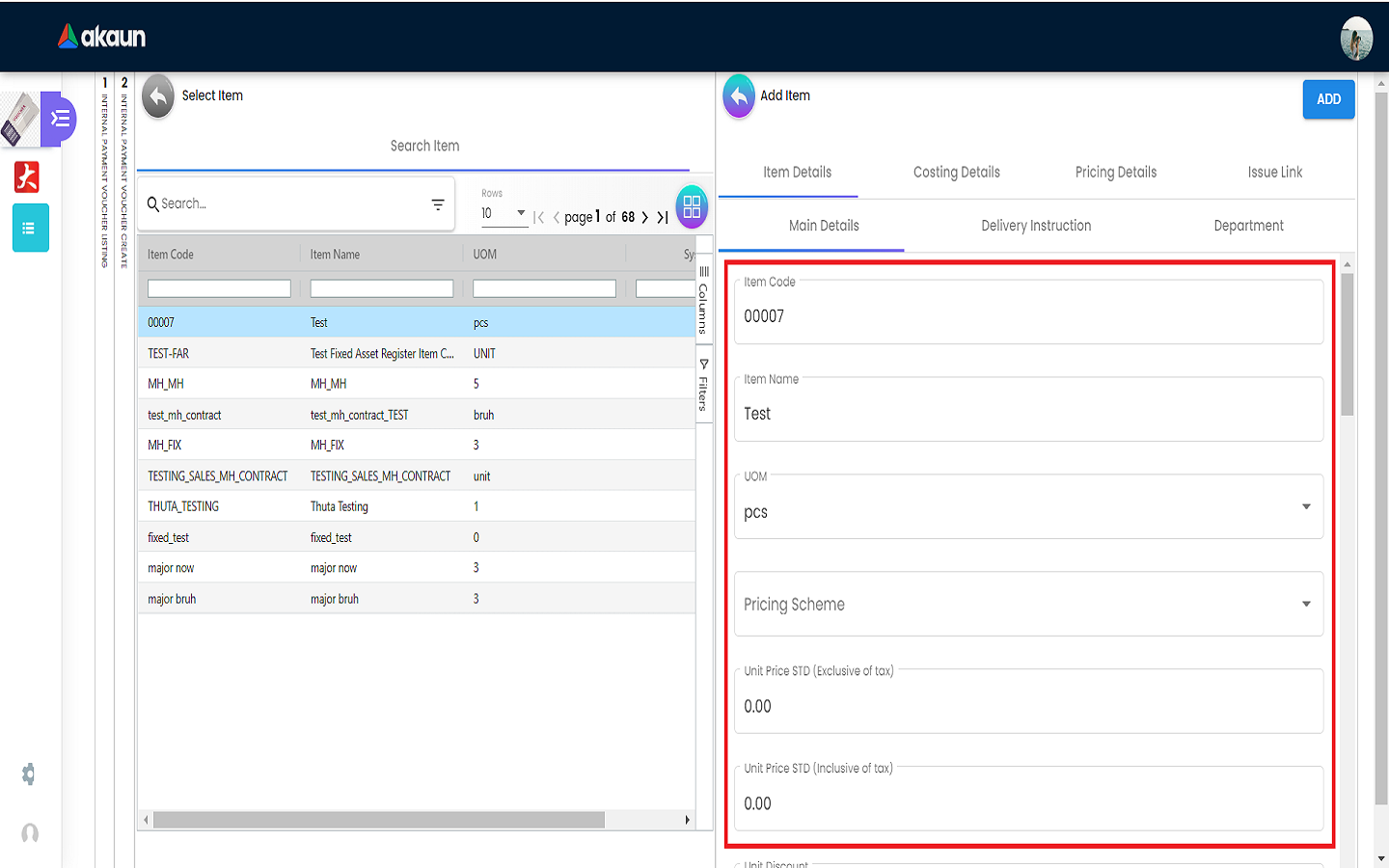Click the back arrow beside Select Item
This screenshot has width=1389, height=868.
[x=158, y=96]
